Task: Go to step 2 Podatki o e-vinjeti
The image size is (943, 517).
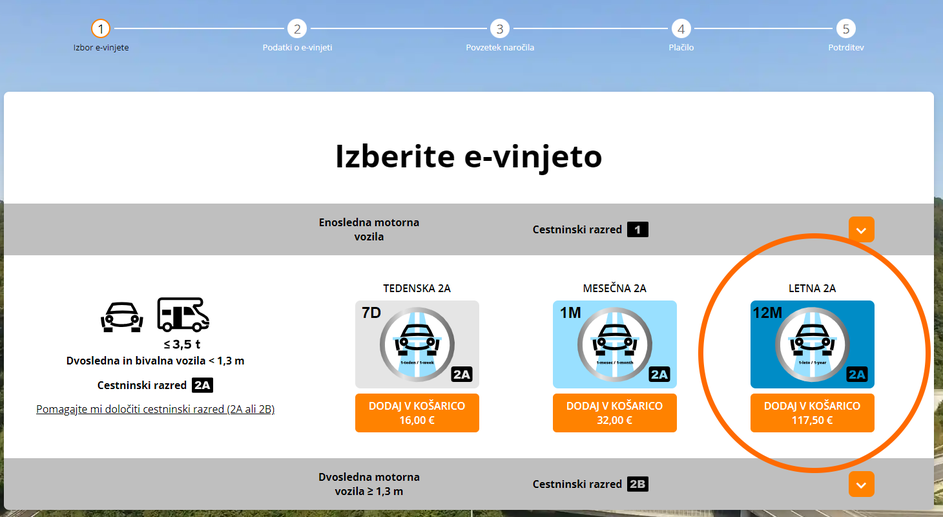Action: pos(297,29)
